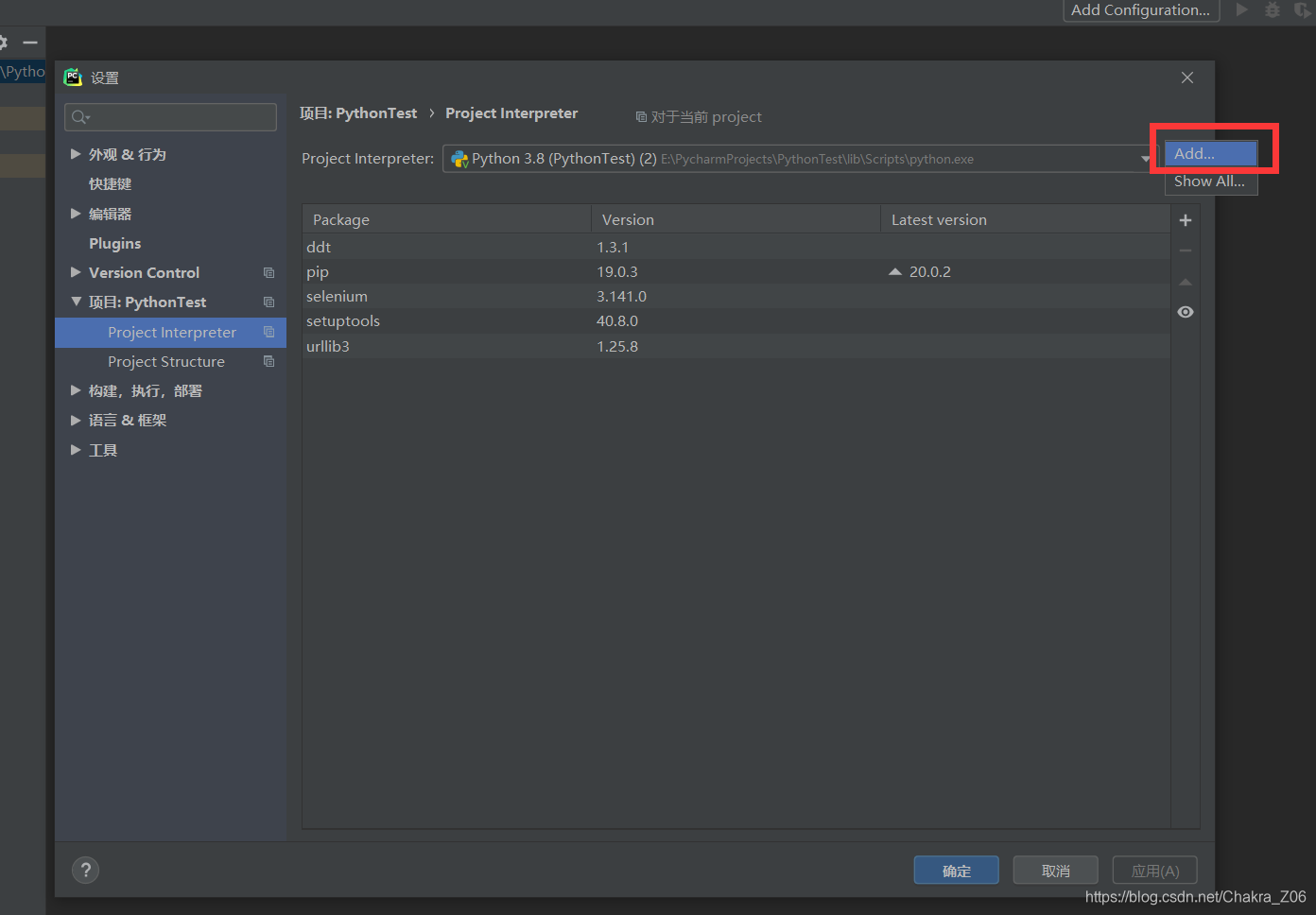Click latest version 20.0.2 cell

point(929,271)
